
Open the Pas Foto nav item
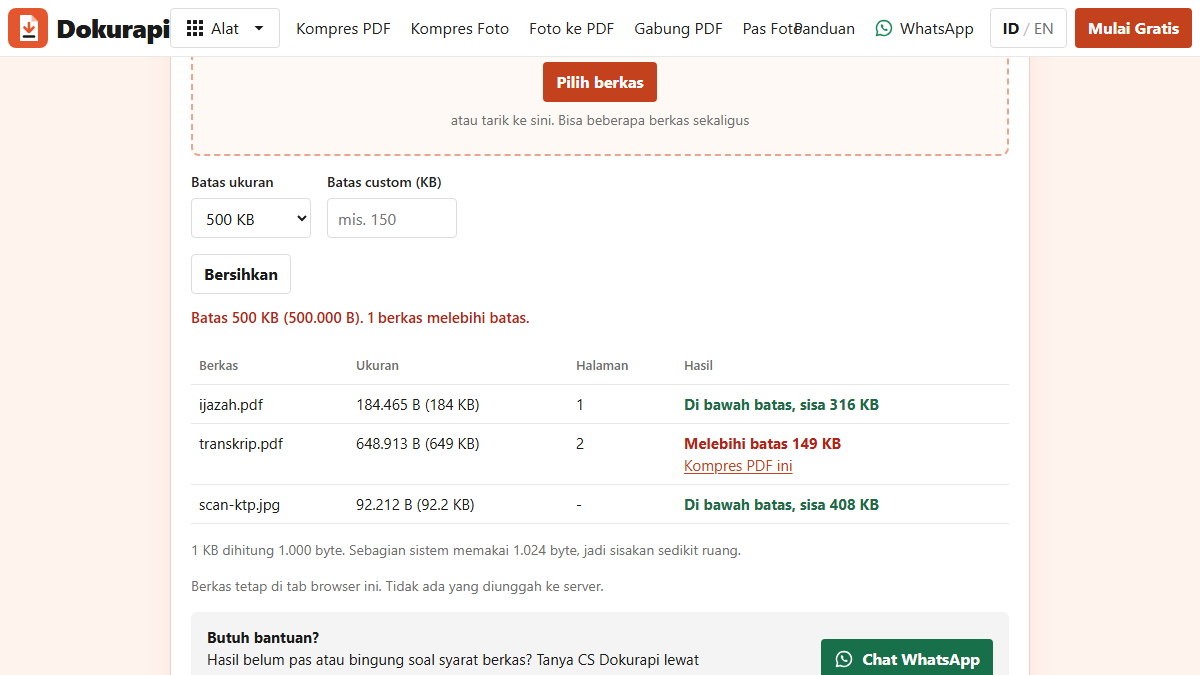(x=769, y=29)
